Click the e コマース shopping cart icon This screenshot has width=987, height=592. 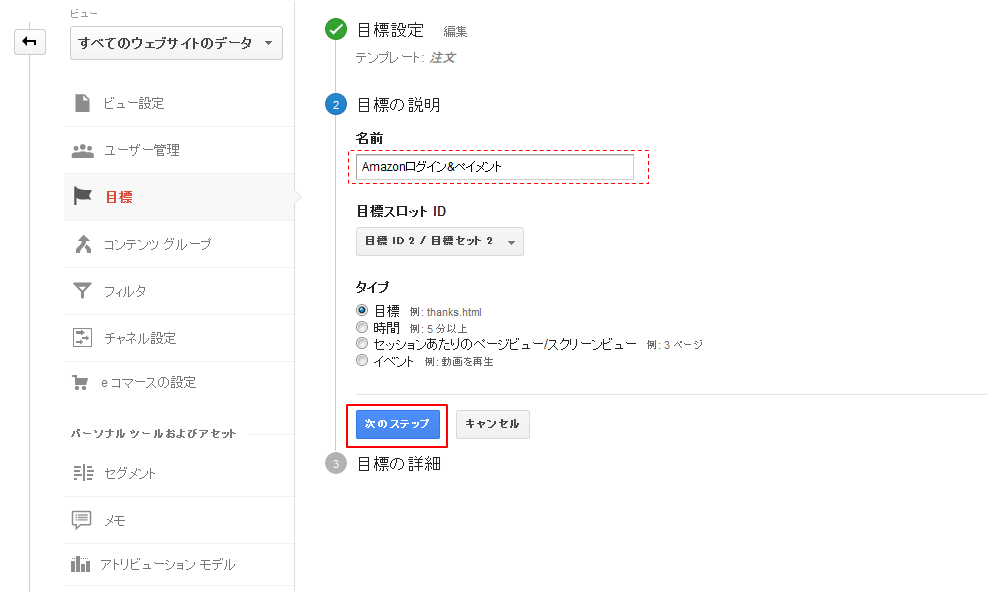(x=80, y=383)
